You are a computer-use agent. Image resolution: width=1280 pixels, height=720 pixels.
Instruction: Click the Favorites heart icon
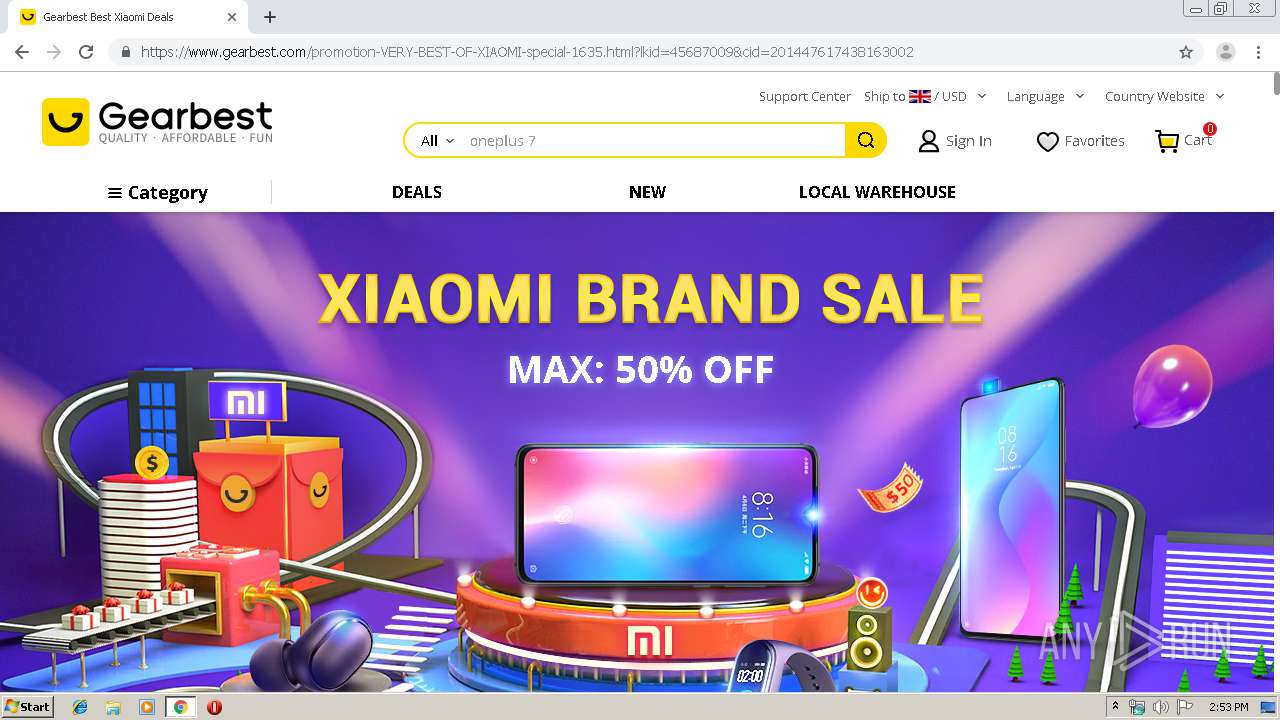[1047, 142]
